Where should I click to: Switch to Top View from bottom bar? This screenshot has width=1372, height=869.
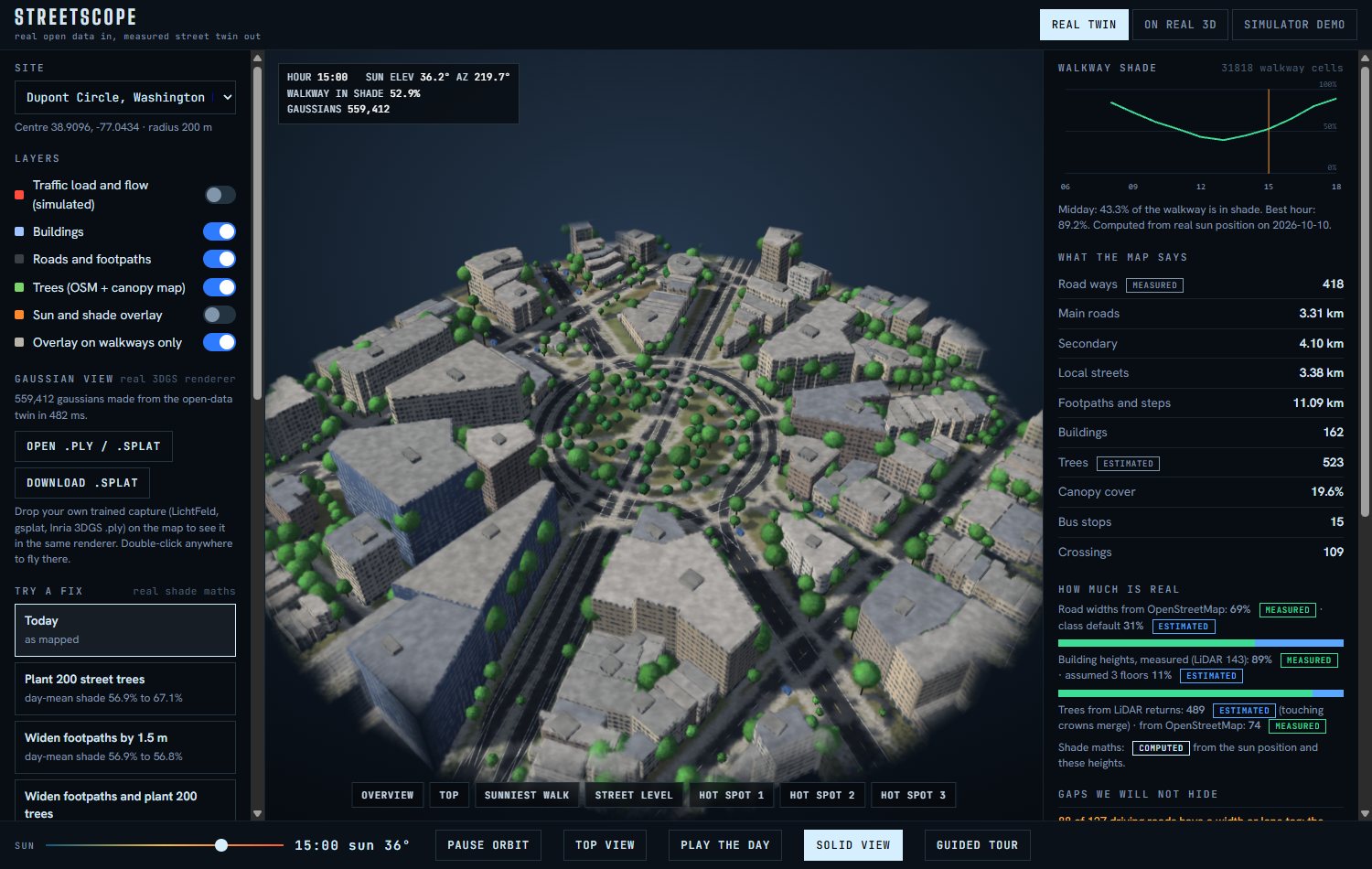click(606, 845)
